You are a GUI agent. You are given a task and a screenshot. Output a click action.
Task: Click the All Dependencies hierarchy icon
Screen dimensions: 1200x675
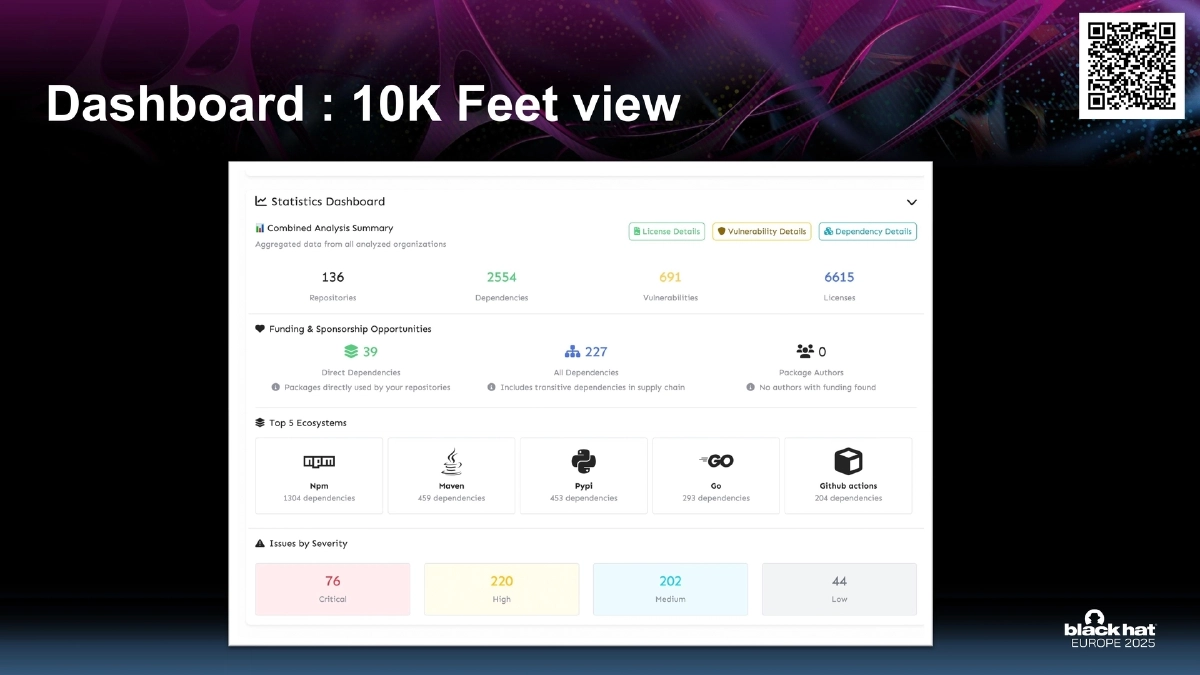(x=572, y=352)
